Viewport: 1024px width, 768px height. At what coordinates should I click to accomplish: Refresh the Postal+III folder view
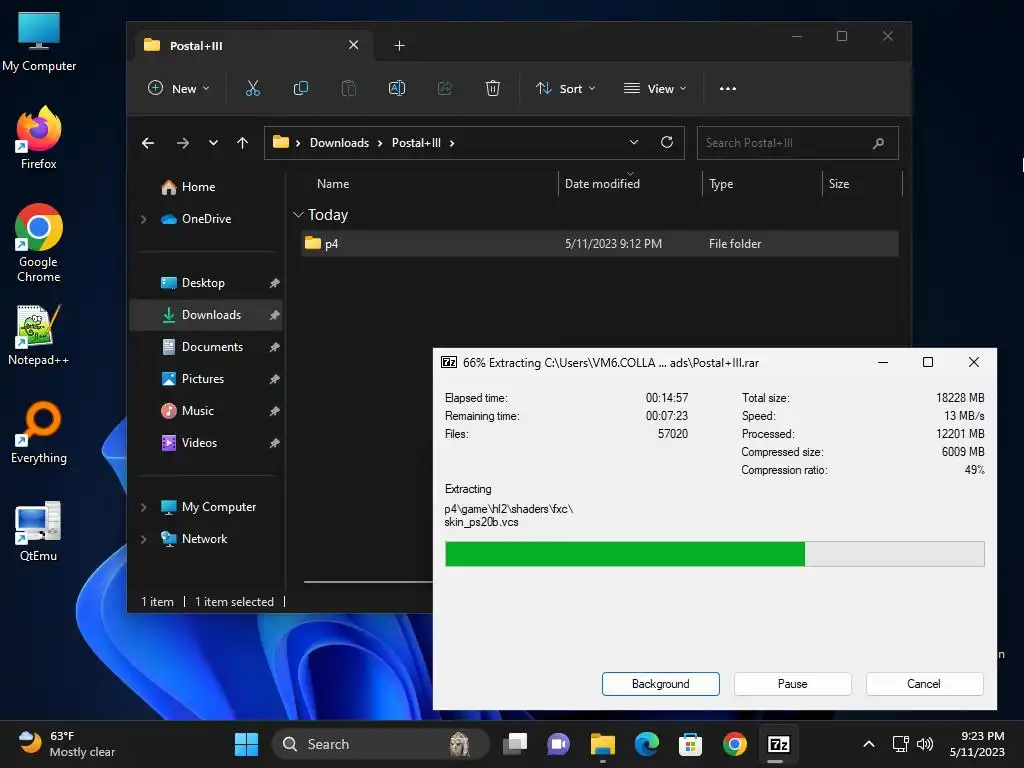tap(667, 142)
